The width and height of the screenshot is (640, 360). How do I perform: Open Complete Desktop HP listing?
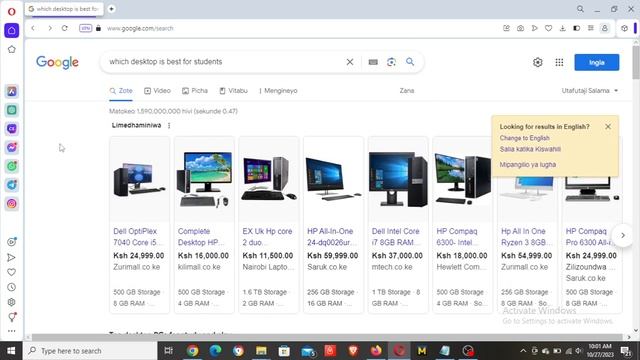click(x=200, y=237)
